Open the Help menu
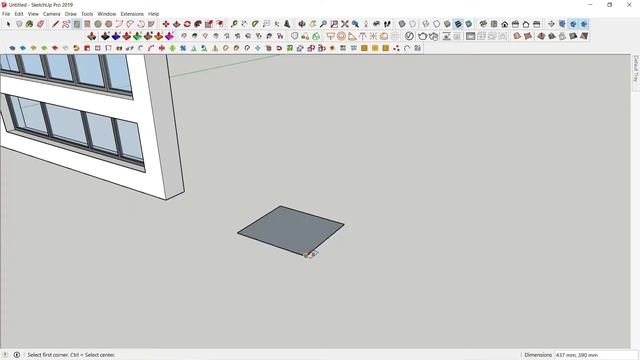Viewport: 640px width, 360px height. (x=153, y=14)
